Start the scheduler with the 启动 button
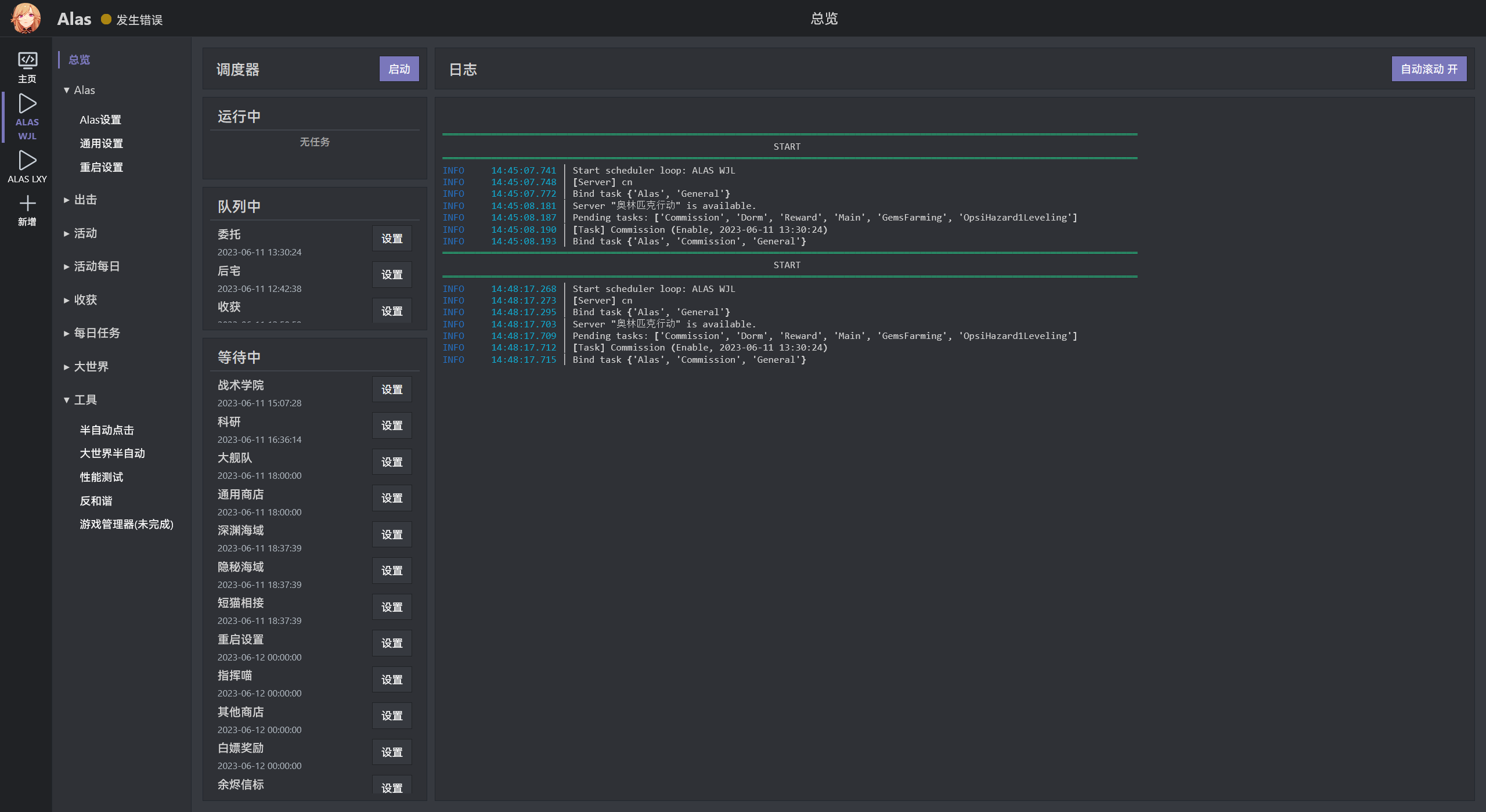1486x812 pixels. tap(398, 68)
